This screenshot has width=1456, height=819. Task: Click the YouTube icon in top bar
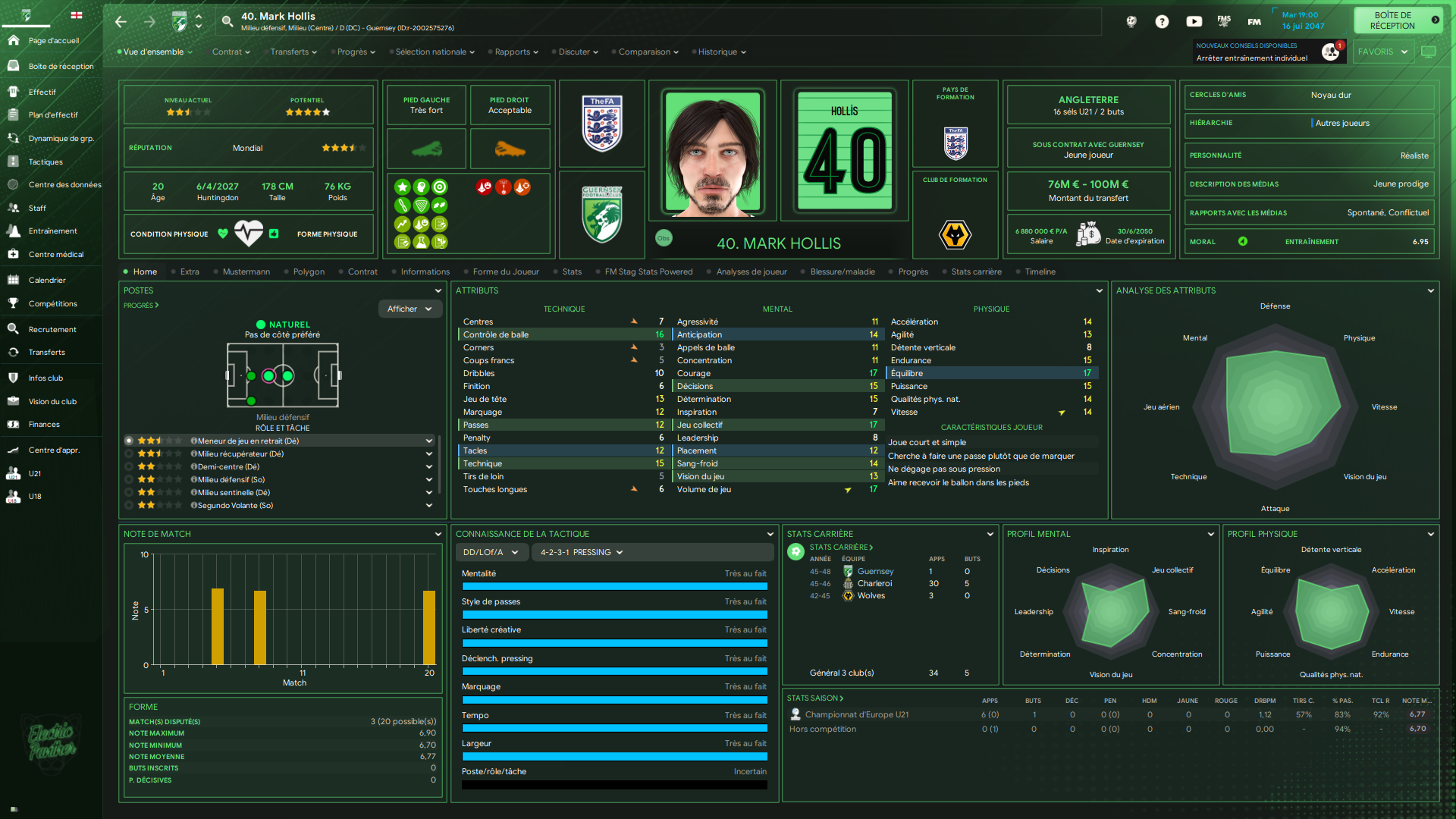(x=1194, y=22)
